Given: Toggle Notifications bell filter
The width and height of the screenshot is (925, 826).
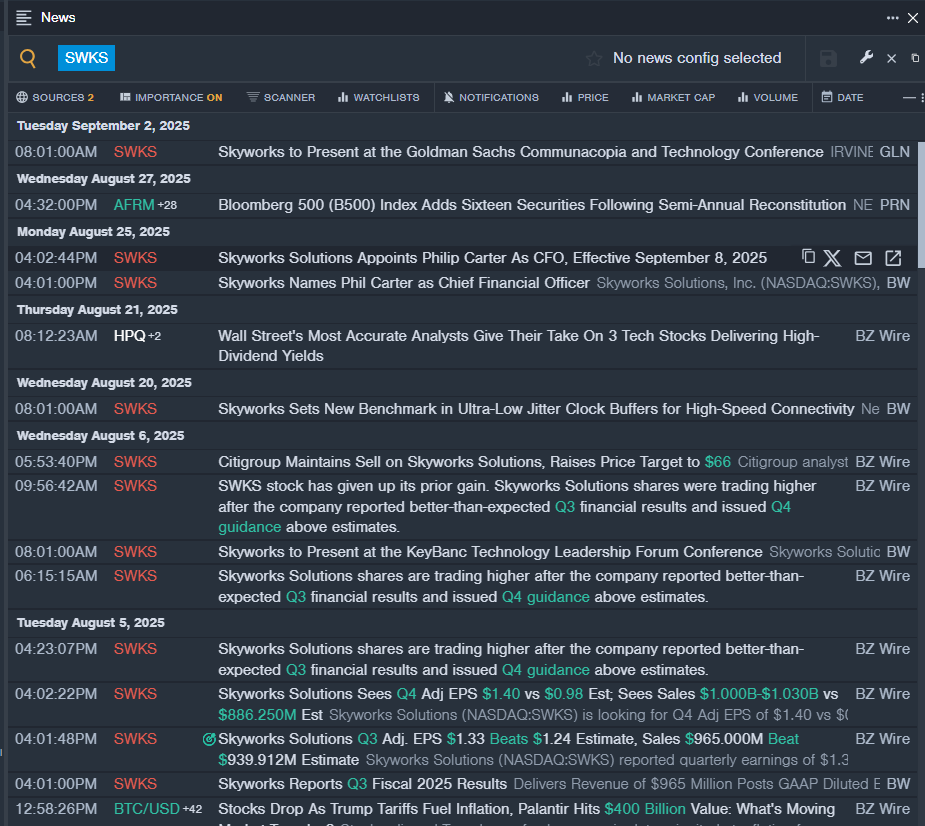Looking at the screenshot, I should click(x=491, y=97).
